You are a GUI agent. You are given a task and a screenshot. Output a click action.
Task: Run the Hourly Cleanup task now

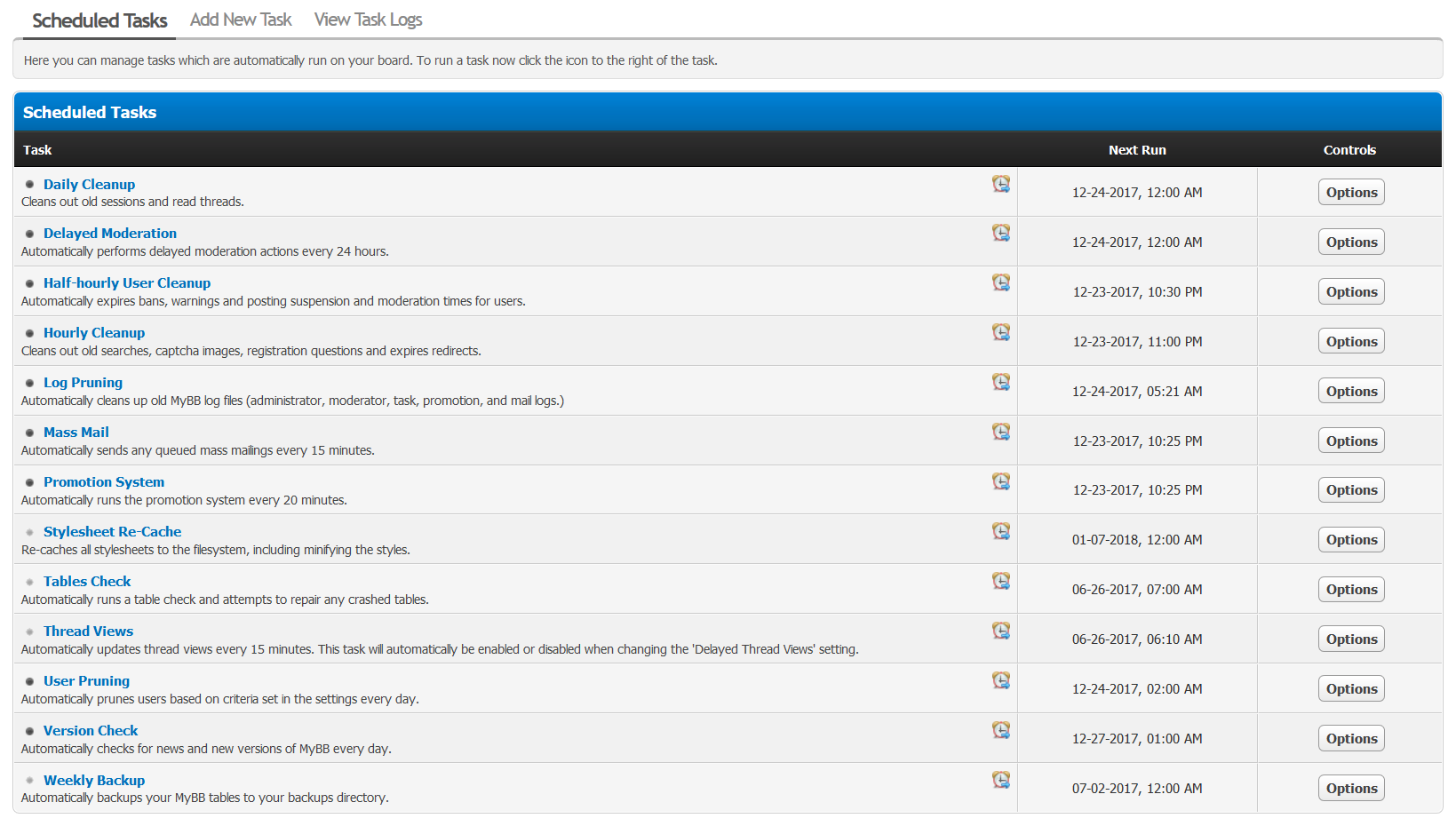click(1001, 332)
